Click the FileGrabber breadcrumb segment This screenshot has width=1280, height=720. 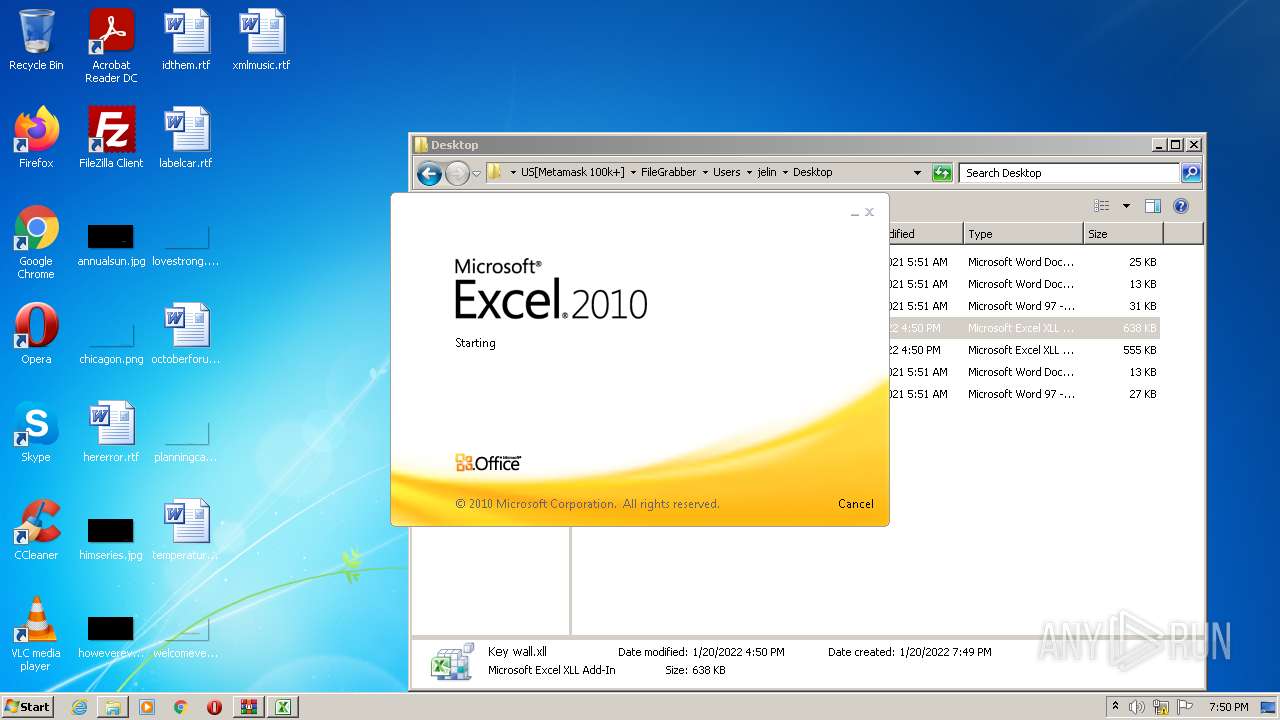click(x=668, y=172)
